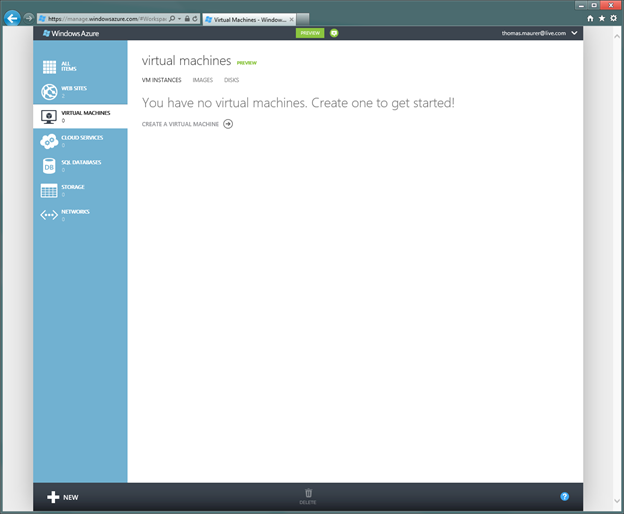Open the Web Sites globe icon
The height and width of the screenshot is (514, 624).
(x=49, y=92)
